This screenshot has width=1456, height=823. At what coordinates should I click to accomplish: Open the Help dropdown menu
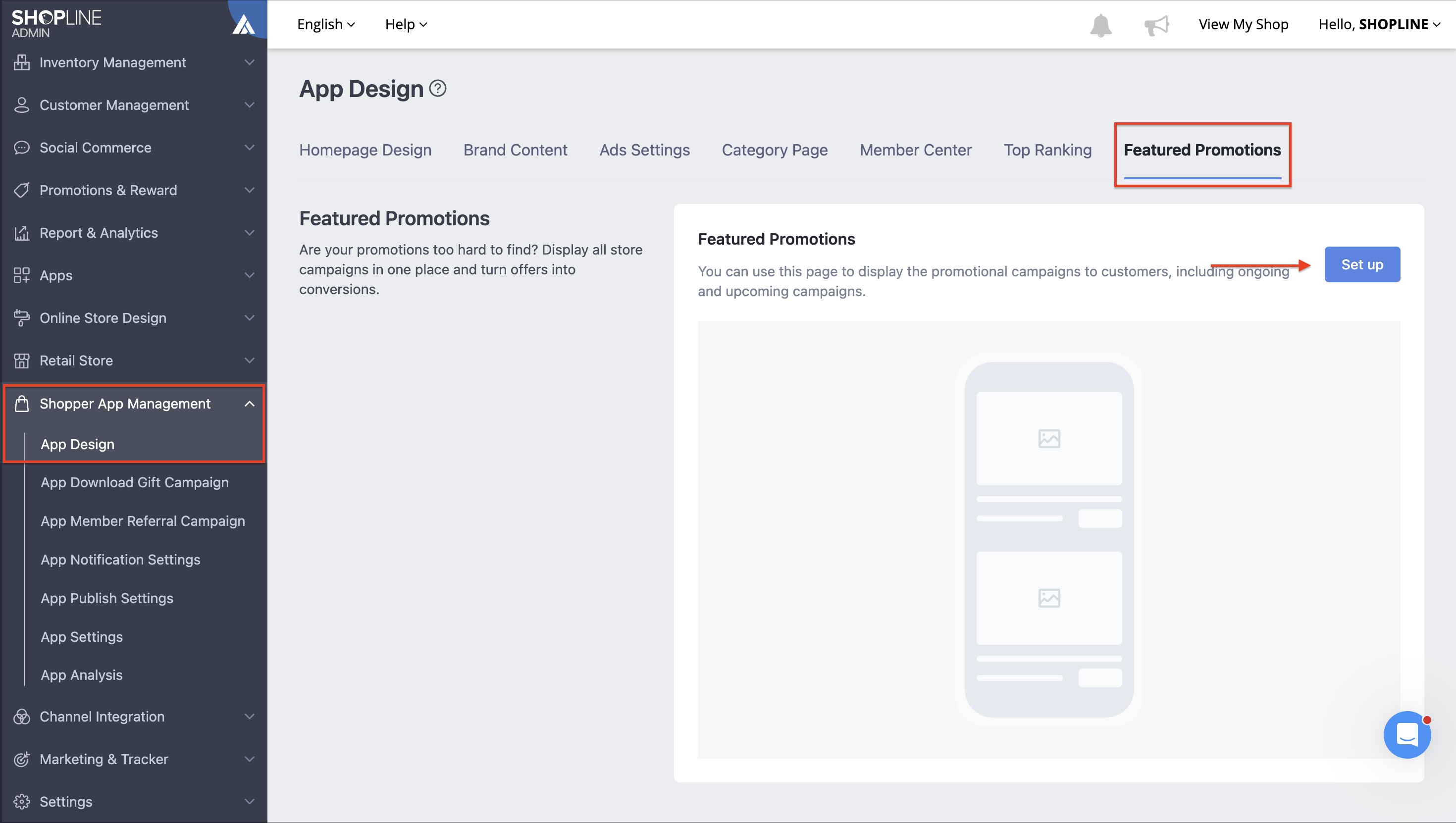[x=406, y=24]
